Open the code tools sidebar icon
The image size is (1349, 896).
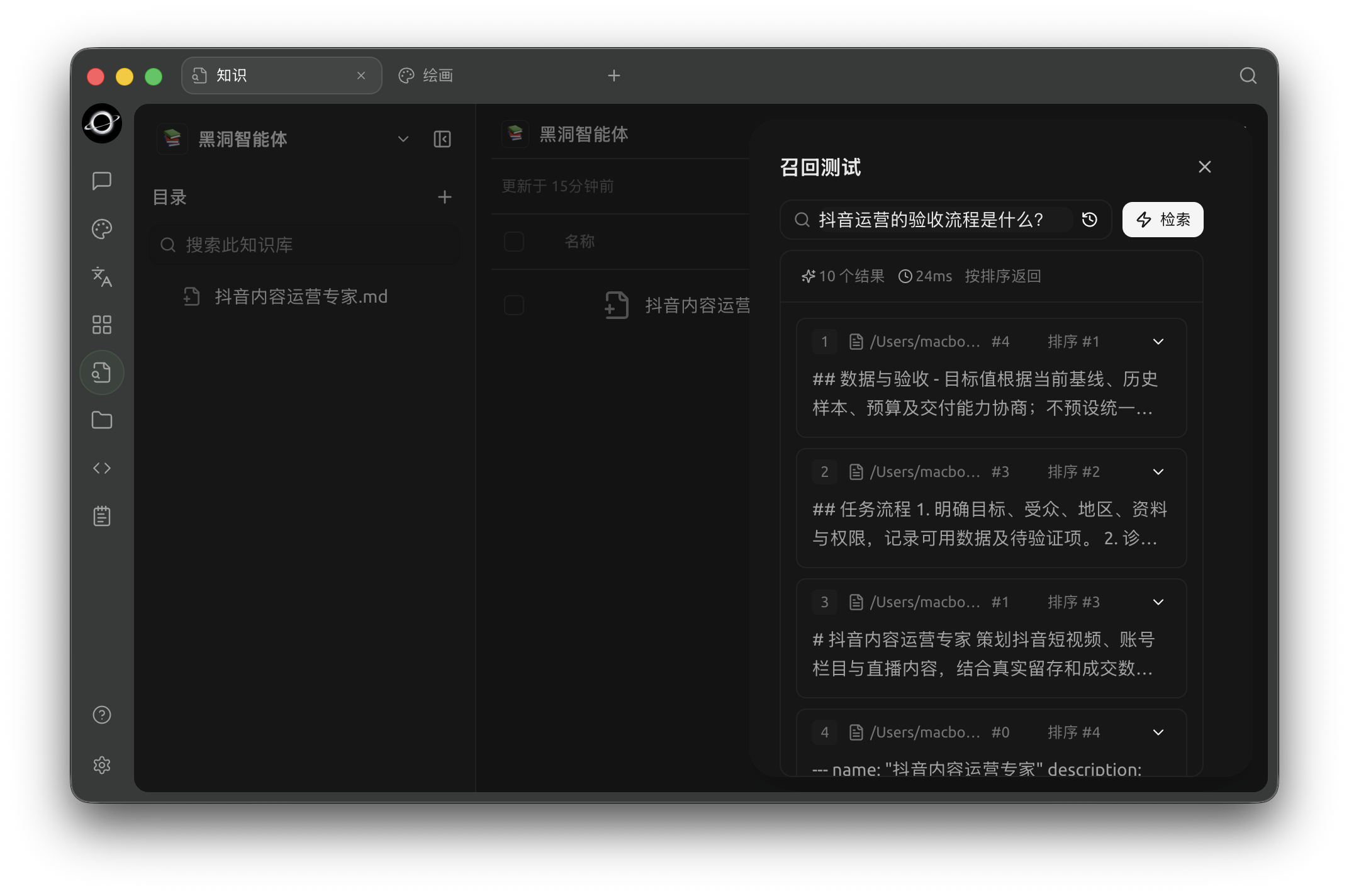click(x=102, y=468)
